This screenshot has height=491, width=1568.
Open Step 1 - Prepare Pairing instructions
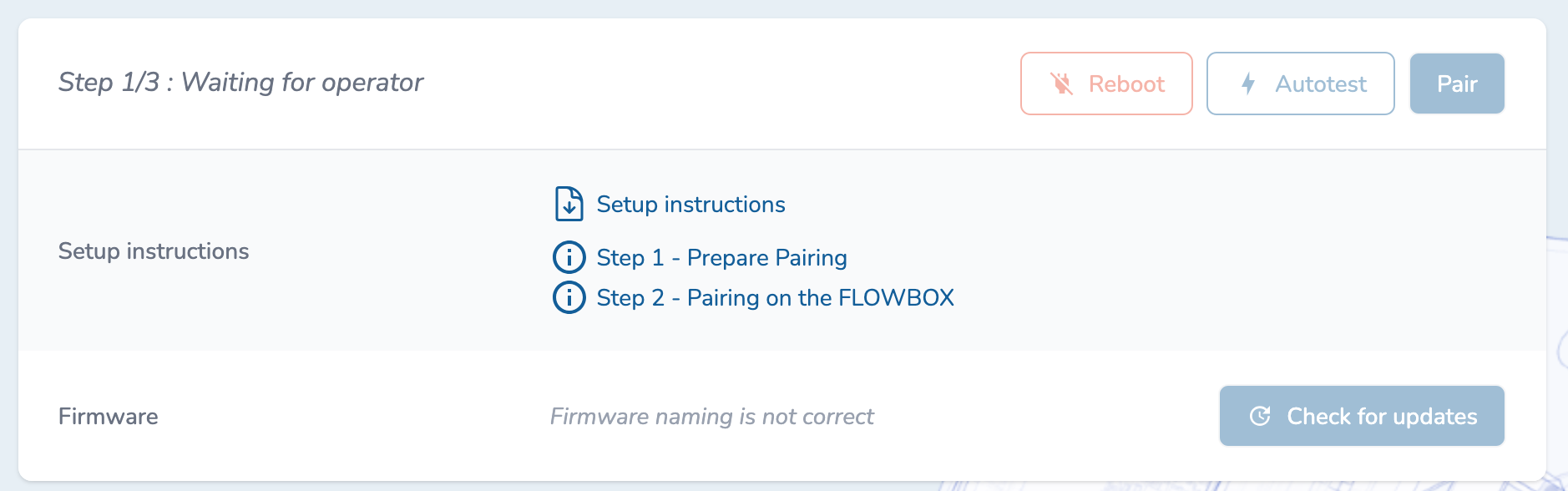tap(721, 257)
